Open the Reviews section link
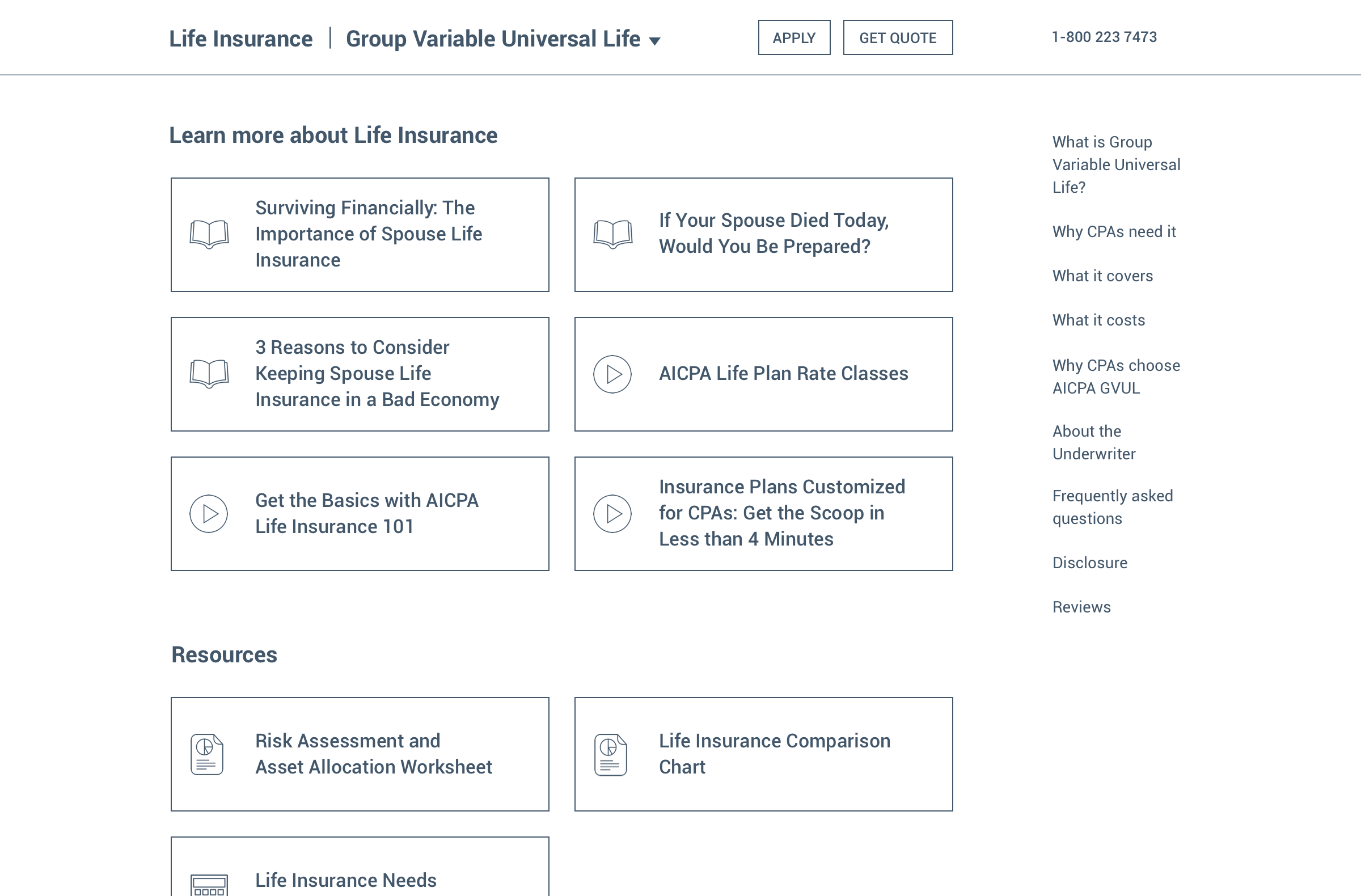The image size is (1361, 896). [x=1081, y=607]
